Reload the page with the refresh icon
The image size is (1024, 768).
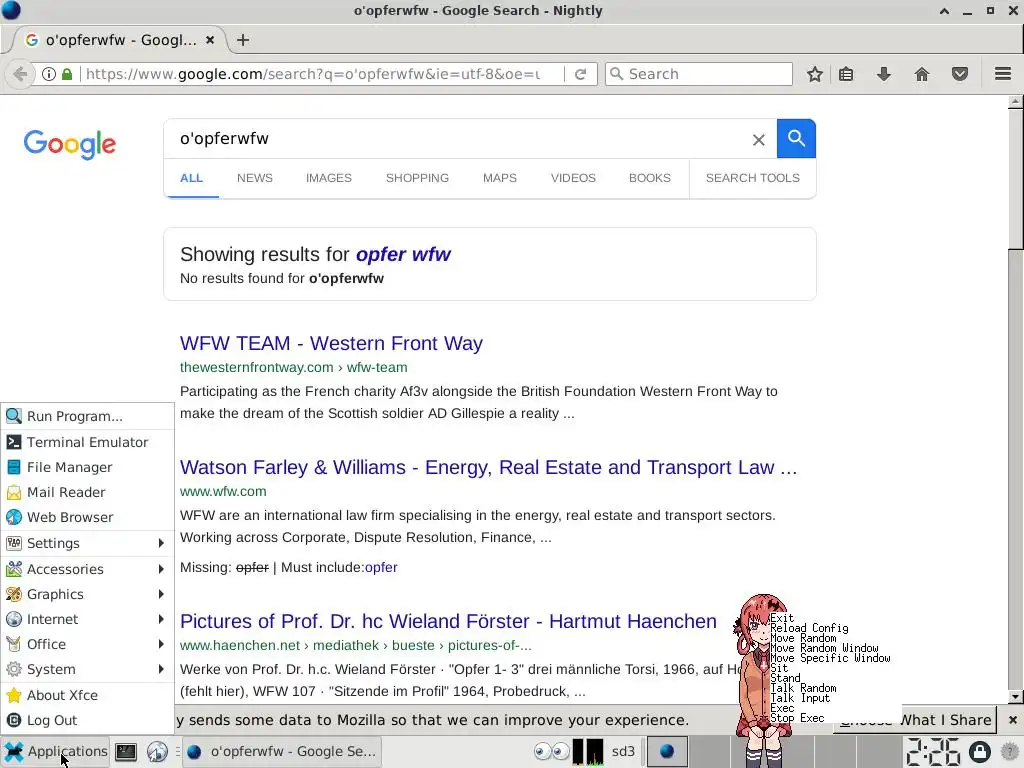[x=580, y=74]
